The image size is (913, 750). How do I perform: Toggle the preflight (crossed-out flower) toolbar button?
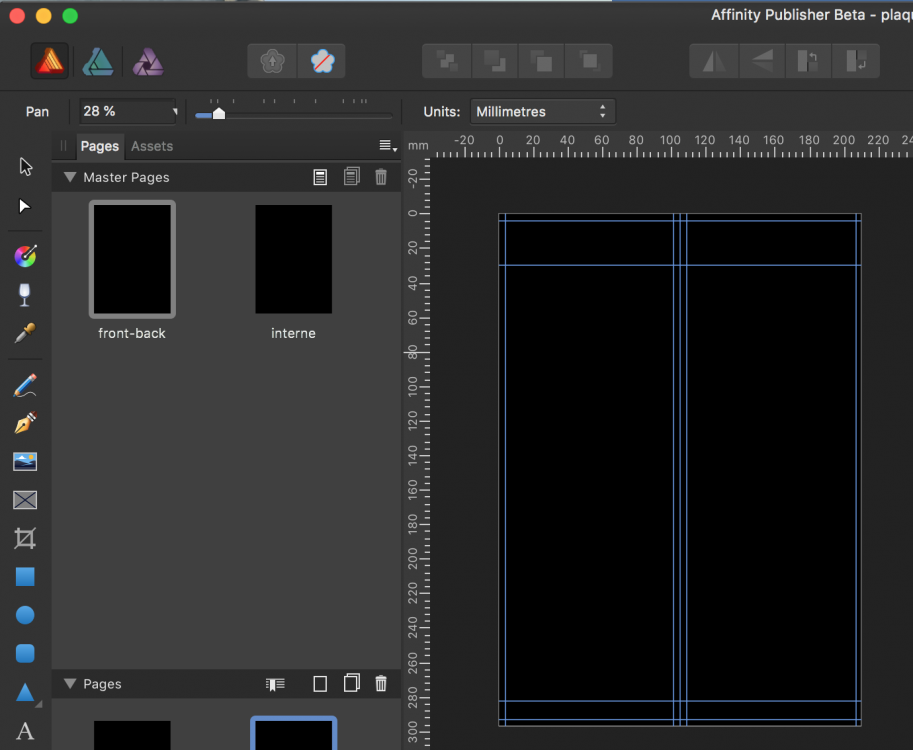click(x=321, y=62)
